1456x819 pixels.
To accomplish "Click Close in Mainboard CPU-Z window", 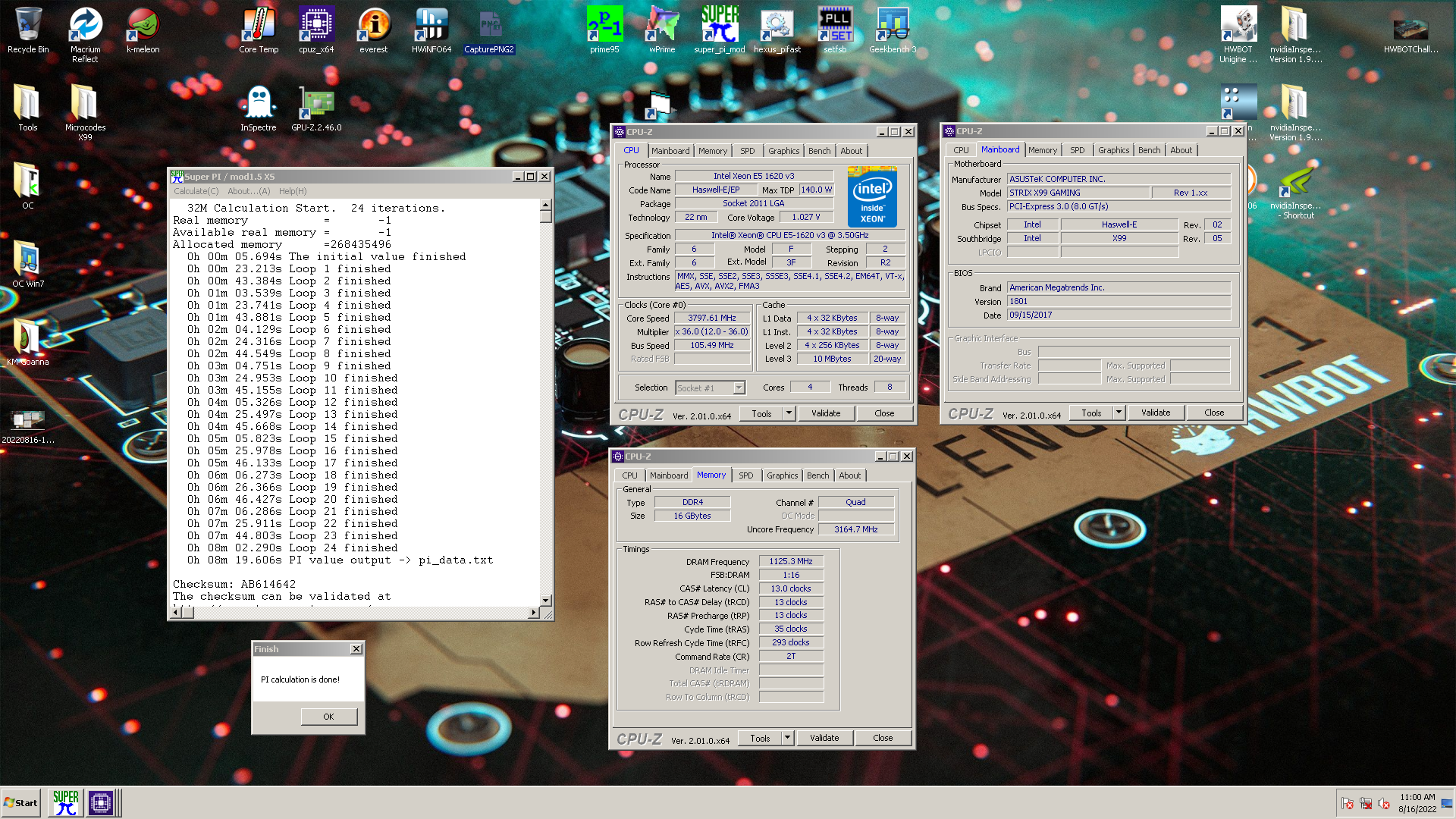I will coord(1214,413).
